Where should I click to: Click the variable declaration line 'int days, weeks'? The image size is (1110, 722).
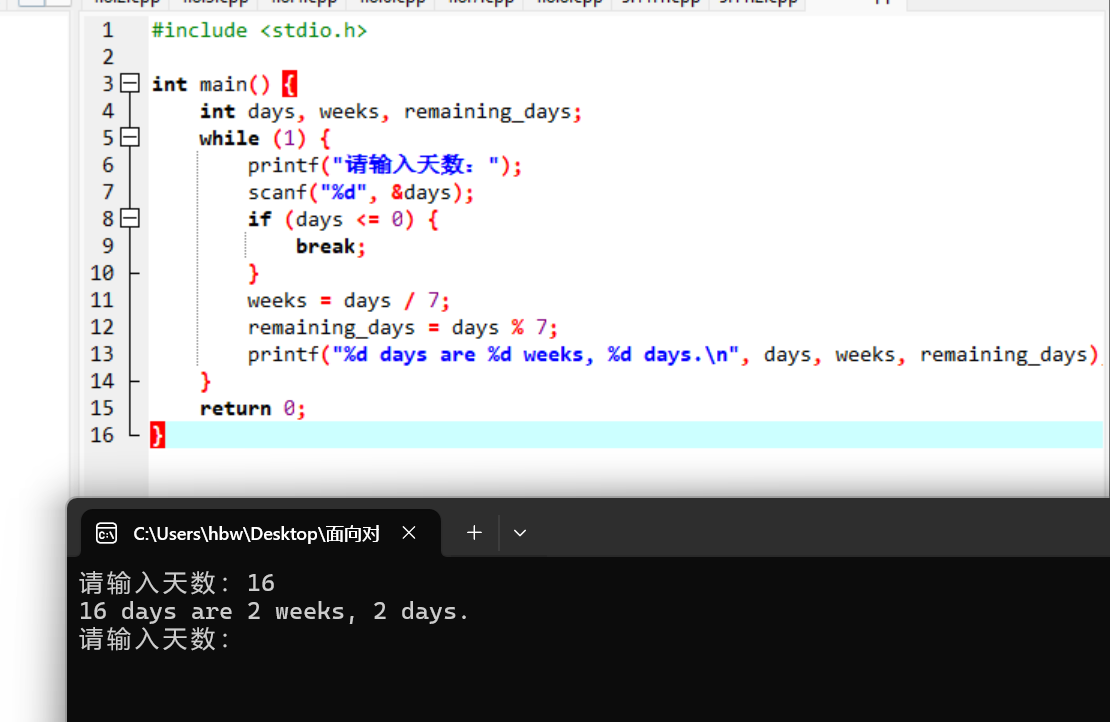pyautogui.click(x=391, y=111)
